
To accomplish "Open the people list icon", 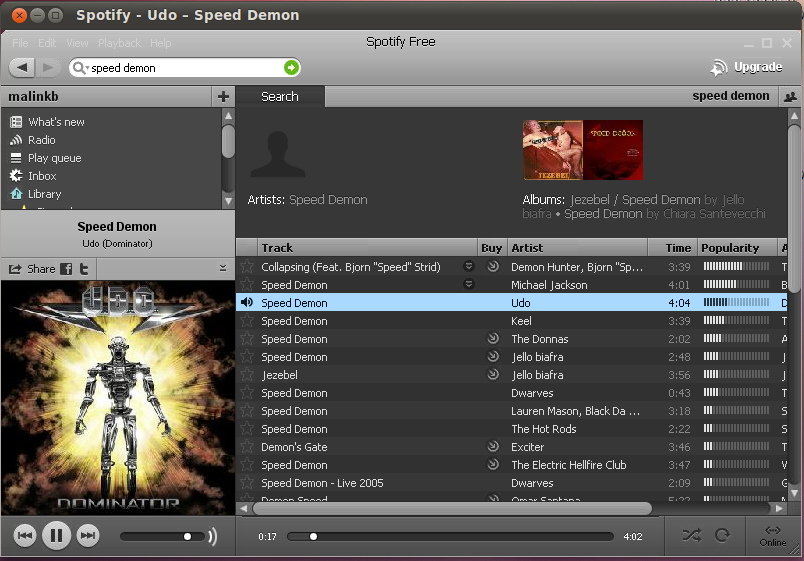I will [790, 97].
